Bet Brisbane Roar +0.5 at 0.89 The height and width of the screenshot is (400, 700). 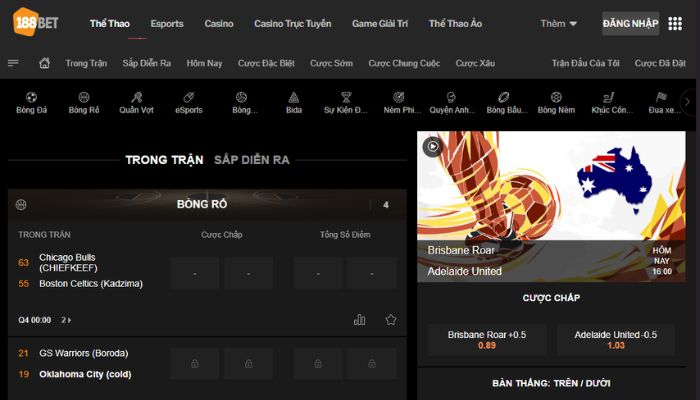click(x=487, y=340)
